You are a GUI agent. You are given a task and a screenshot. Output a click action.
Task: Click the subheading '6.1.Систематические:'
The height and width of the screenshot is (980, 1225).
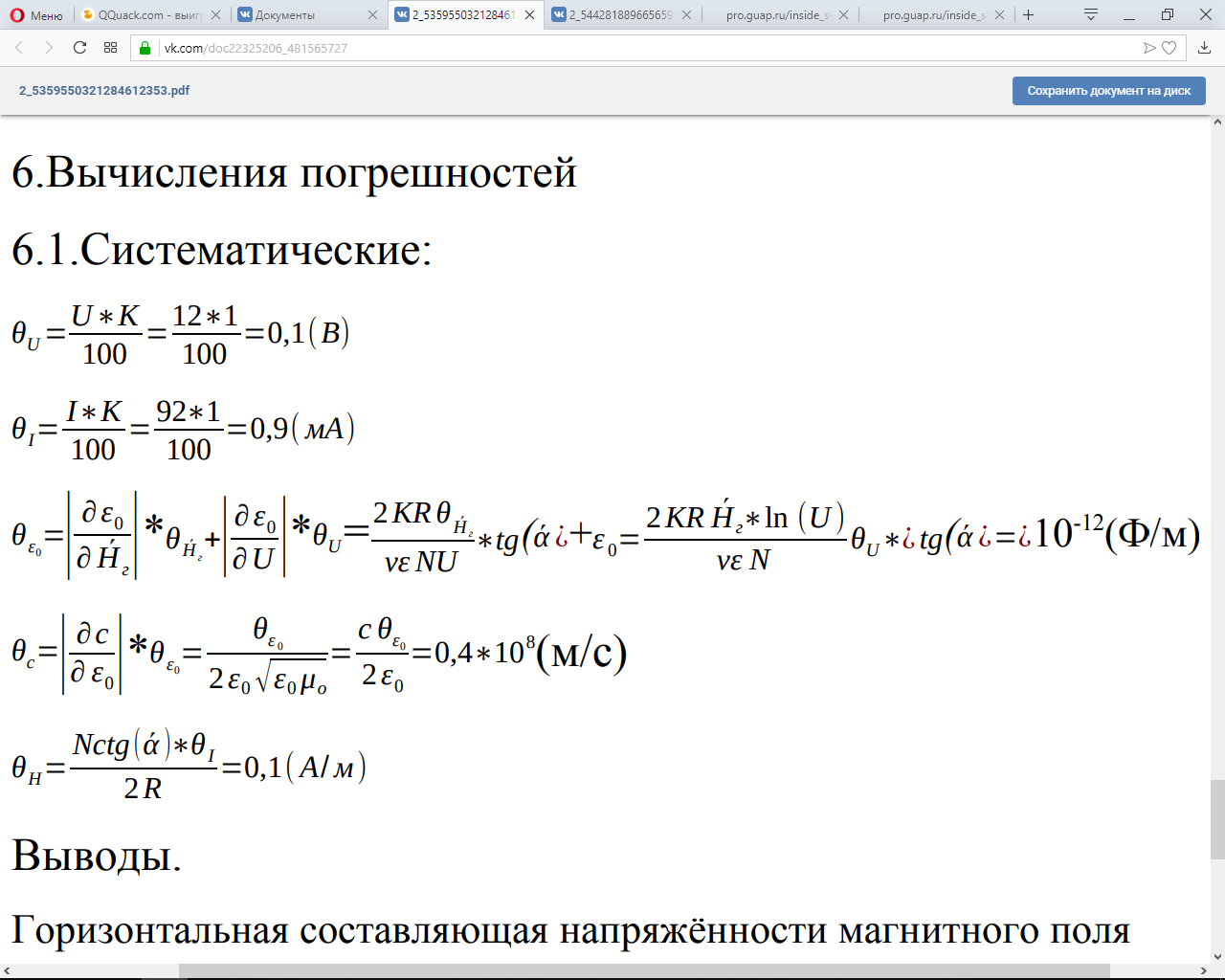(x=222, y=250)
